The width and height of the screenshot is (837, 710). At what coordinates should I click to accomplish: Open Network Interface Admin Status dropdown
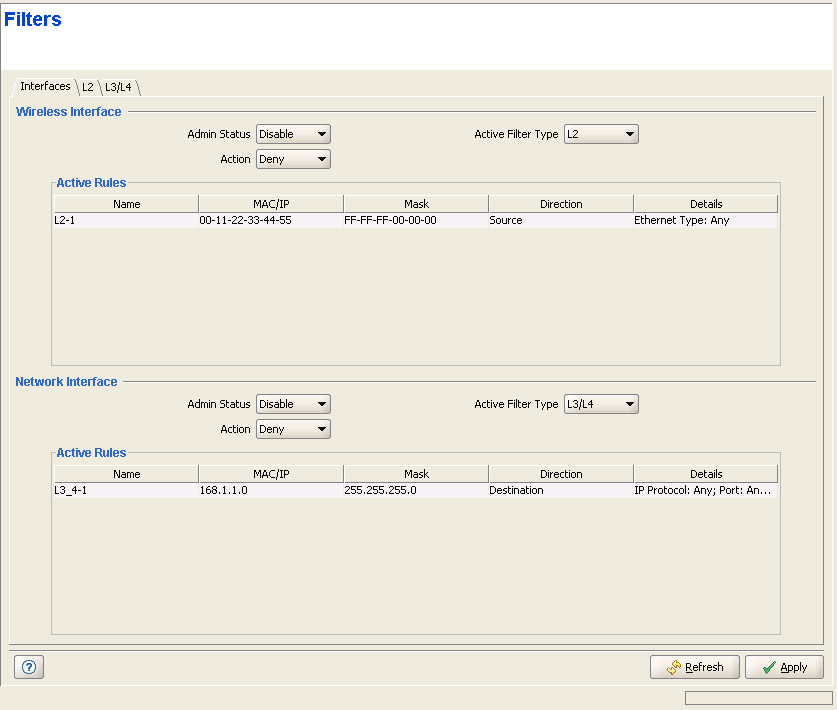tap(293, 404)
